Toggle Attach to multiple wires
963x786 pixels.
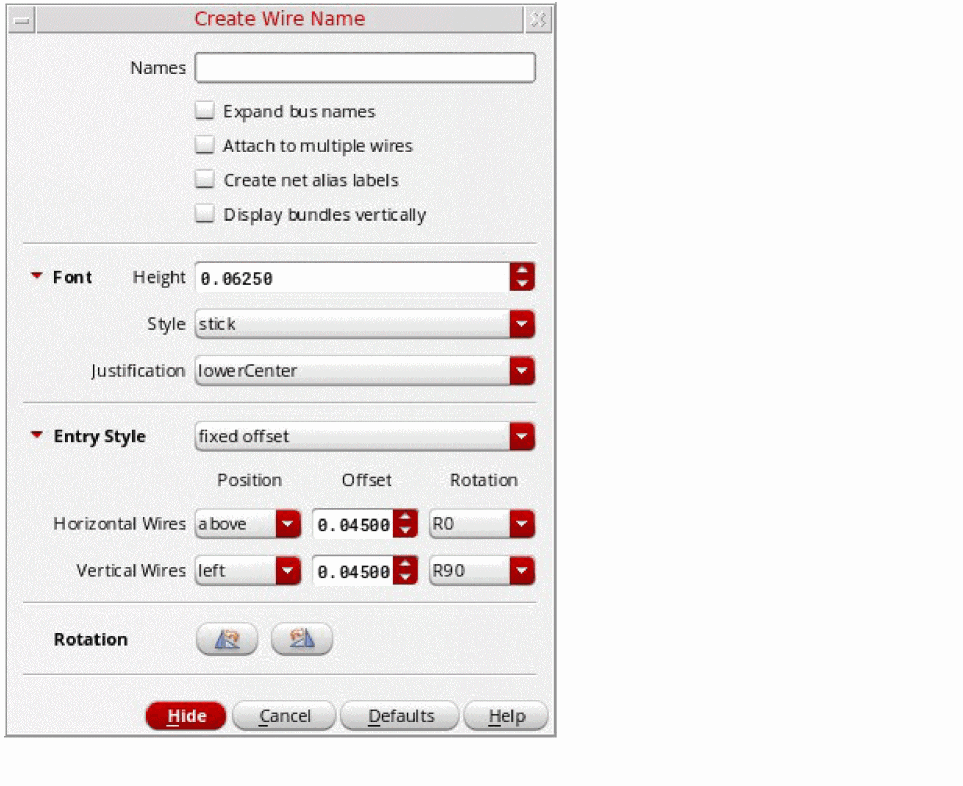click(x=205, y=146)
